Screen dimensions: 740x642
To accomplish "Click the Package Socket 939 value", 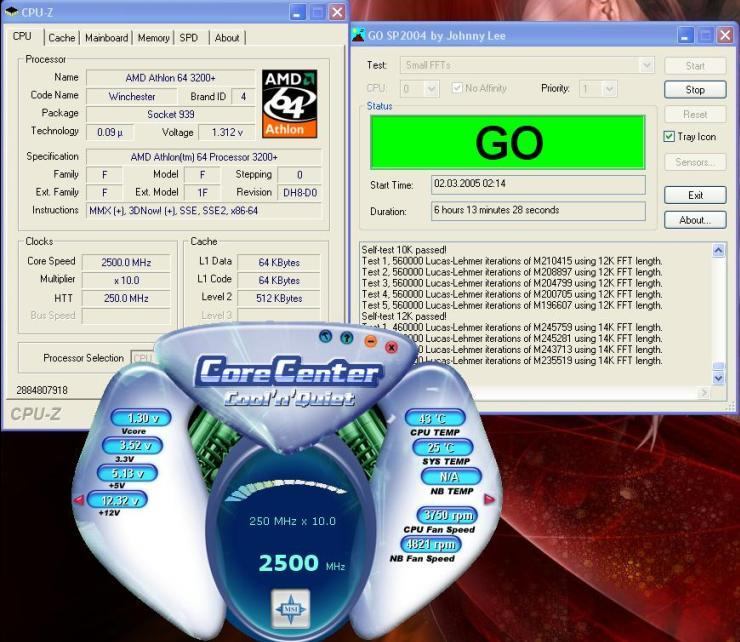I will pos(170,115).
